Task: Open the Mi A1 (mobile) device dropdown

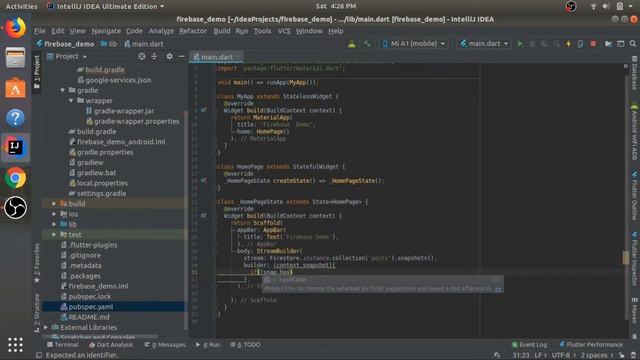Action: 414,44
